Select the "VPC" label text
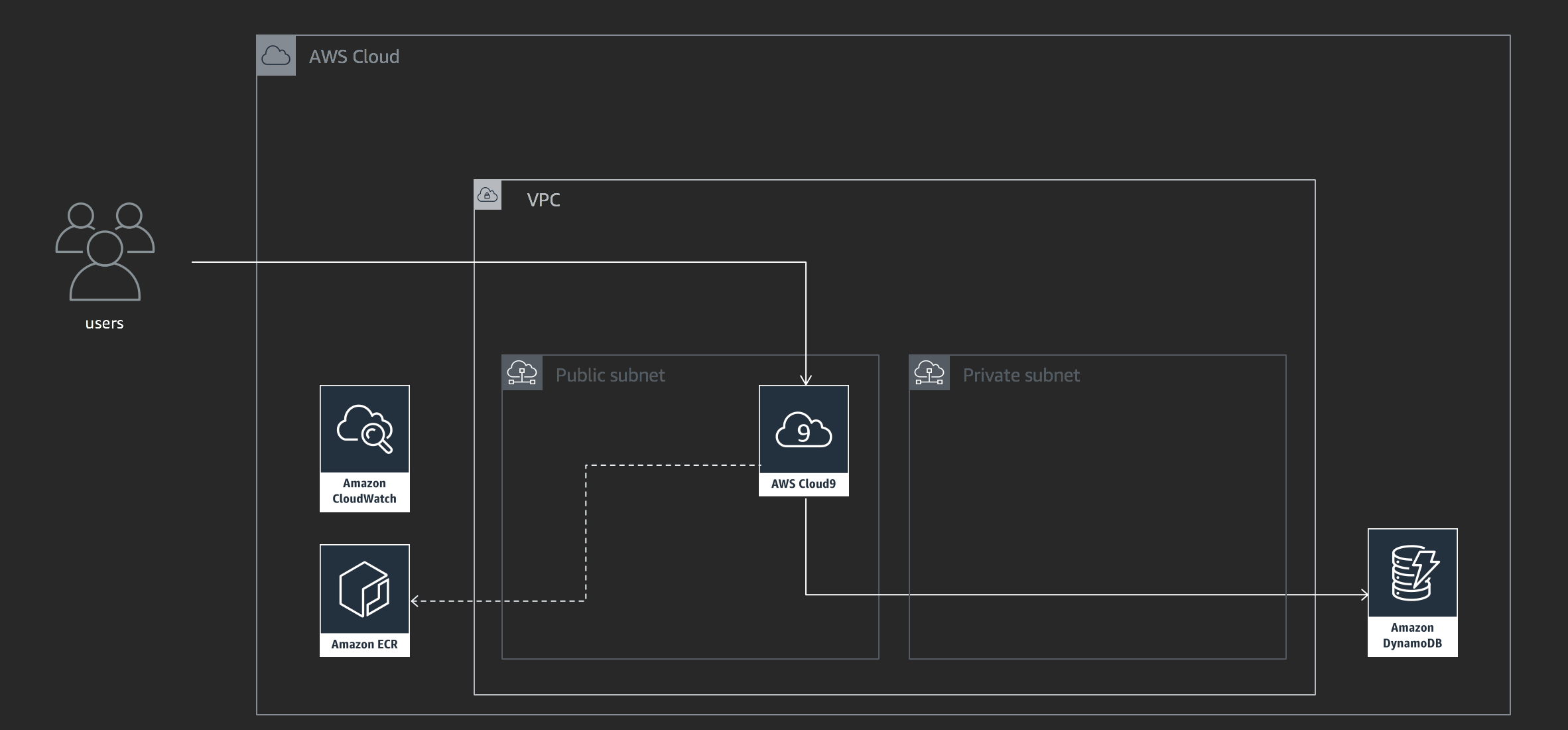Viewport: 1568px width, 730px height. [543, 200]
